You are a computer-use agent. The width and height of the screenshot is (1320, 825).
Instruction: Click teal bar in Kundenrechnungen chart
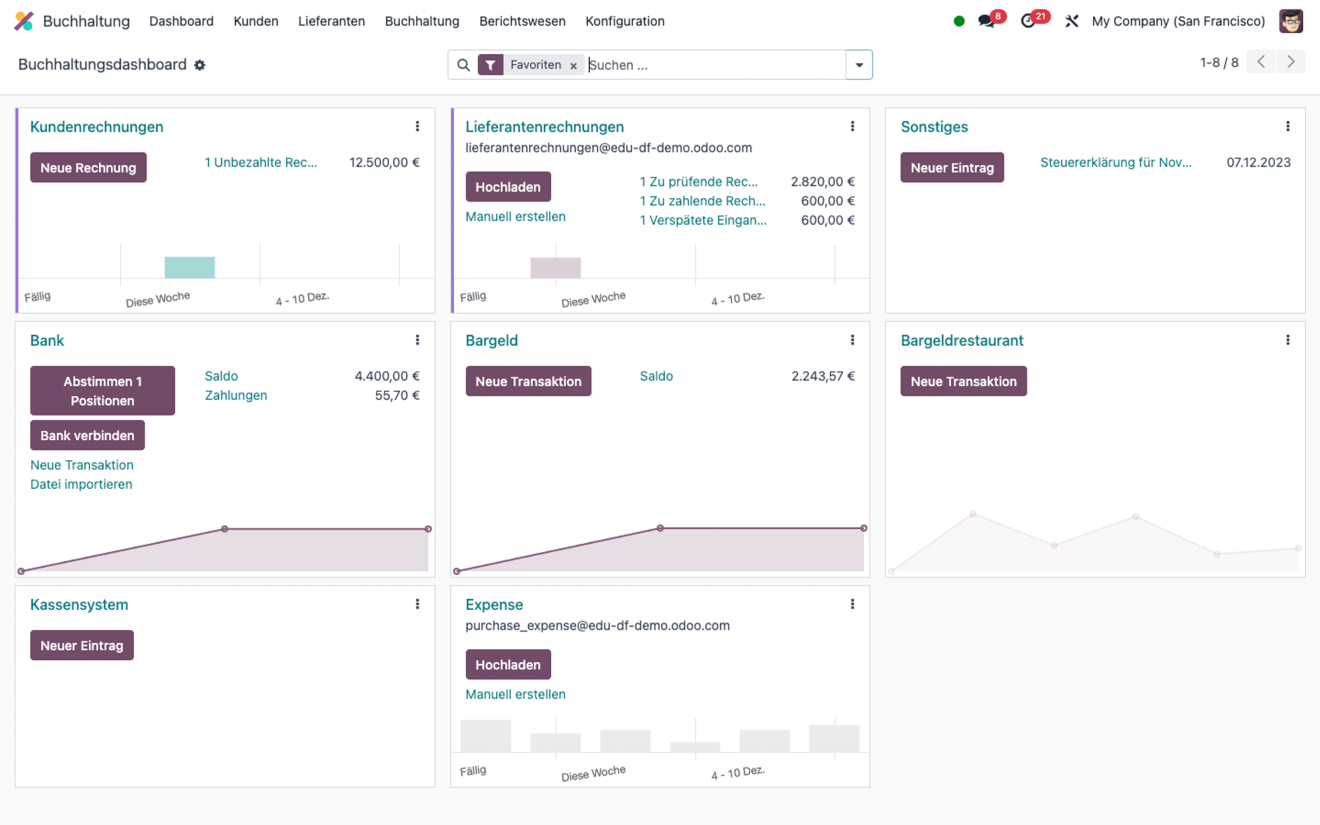[190, 267]
